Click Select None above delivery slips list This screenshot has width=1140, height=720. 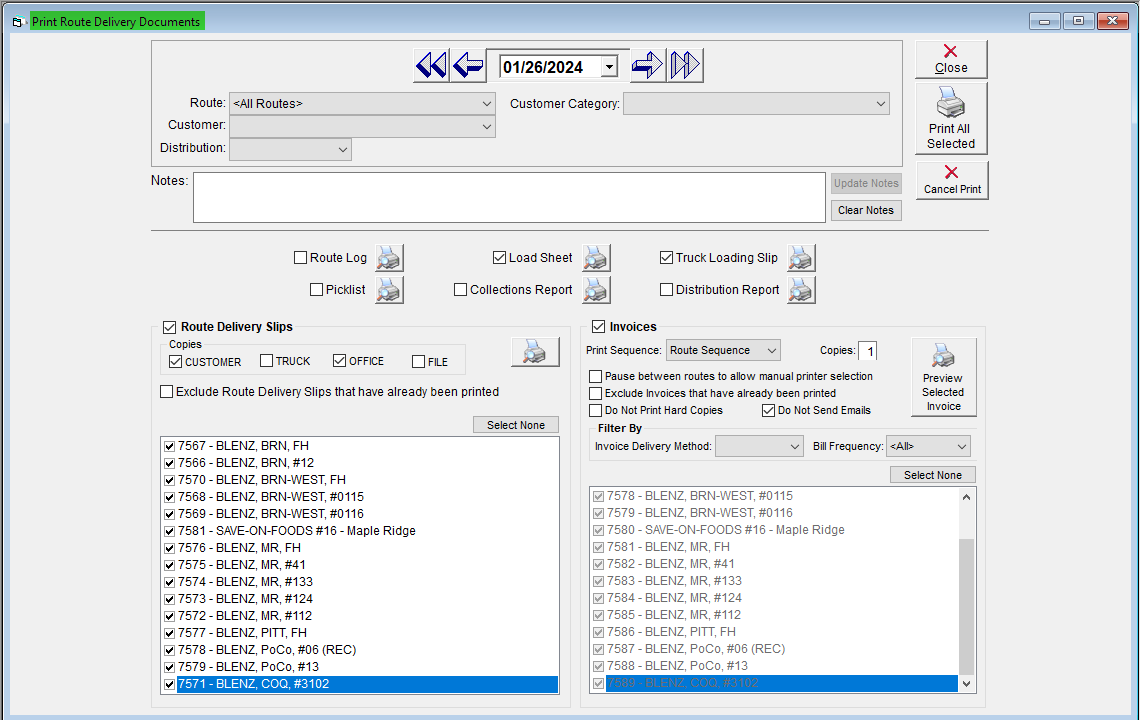click(x=516, y=425)
